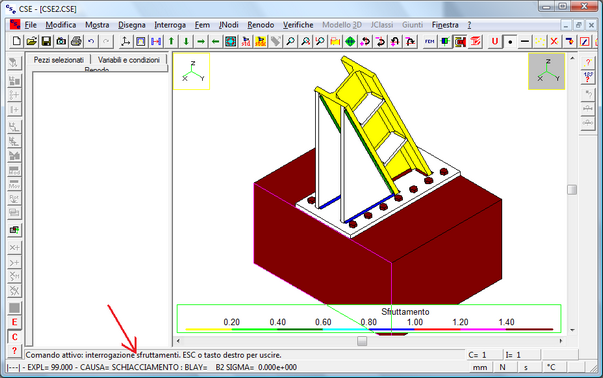Viewport: 603px width, 378px height.
Task: Click the camera snapshot icon in toolbar
Action: (x=61, y=41)
